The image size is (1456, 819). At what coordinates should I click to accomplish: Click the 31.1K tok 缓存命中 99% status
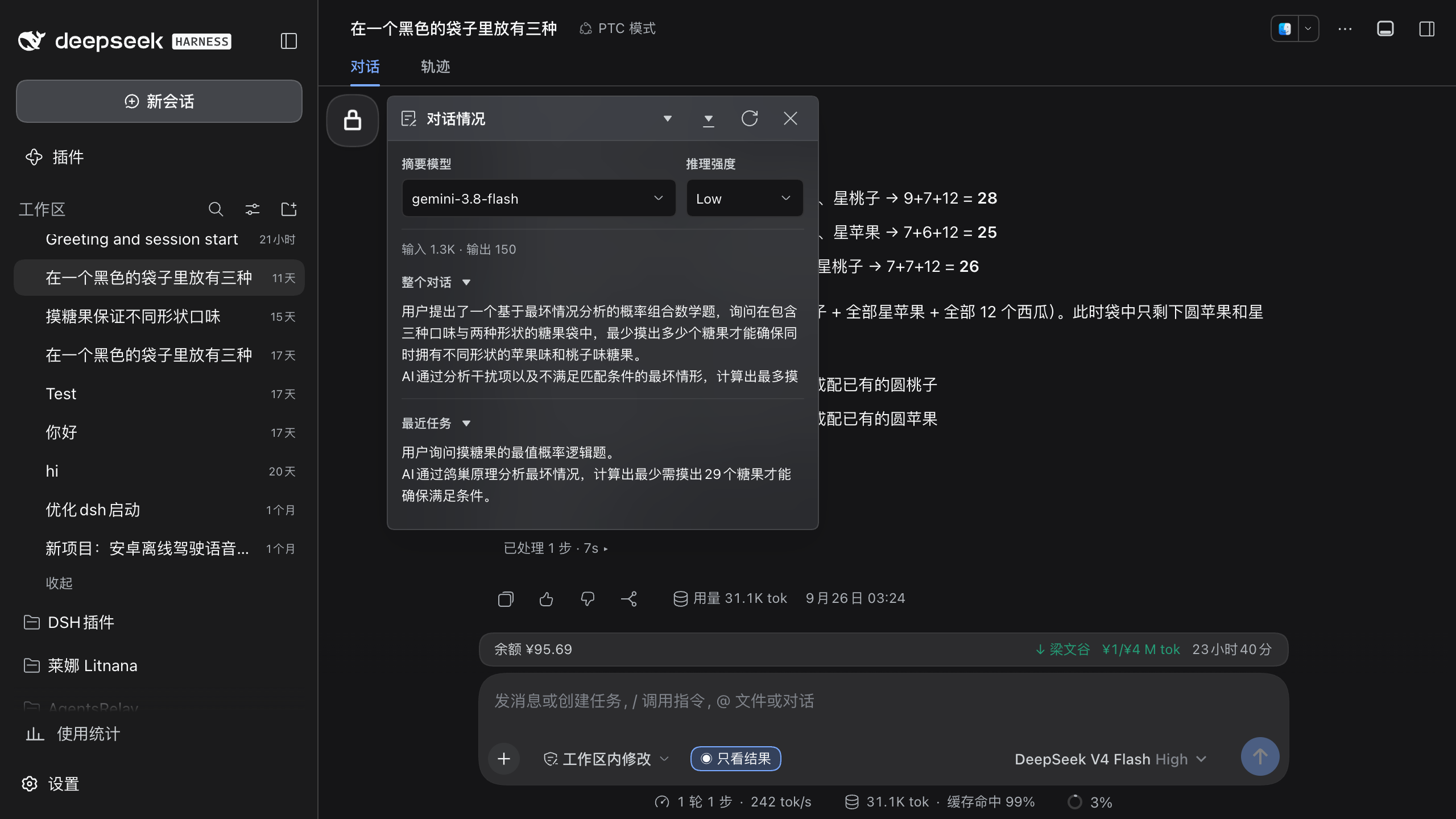940,802
